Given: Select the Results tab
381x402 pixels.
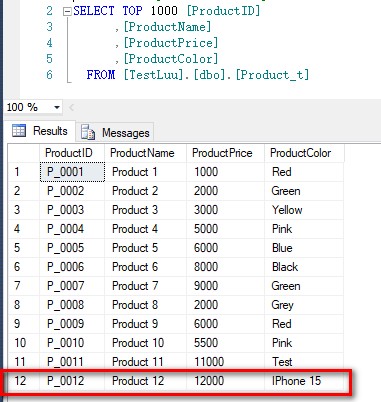Looking at the screenshot, I should (x=40, y=131).
